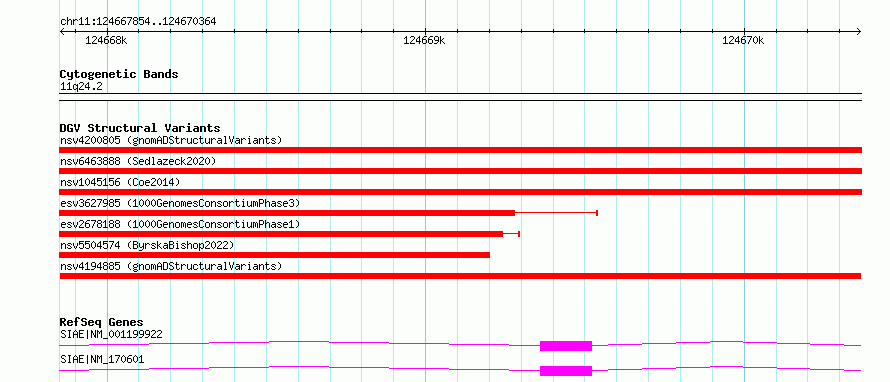
Task: Click the nsv4194885 (gnomADStructuralVariants) label
Action: (x=171, y=266)
